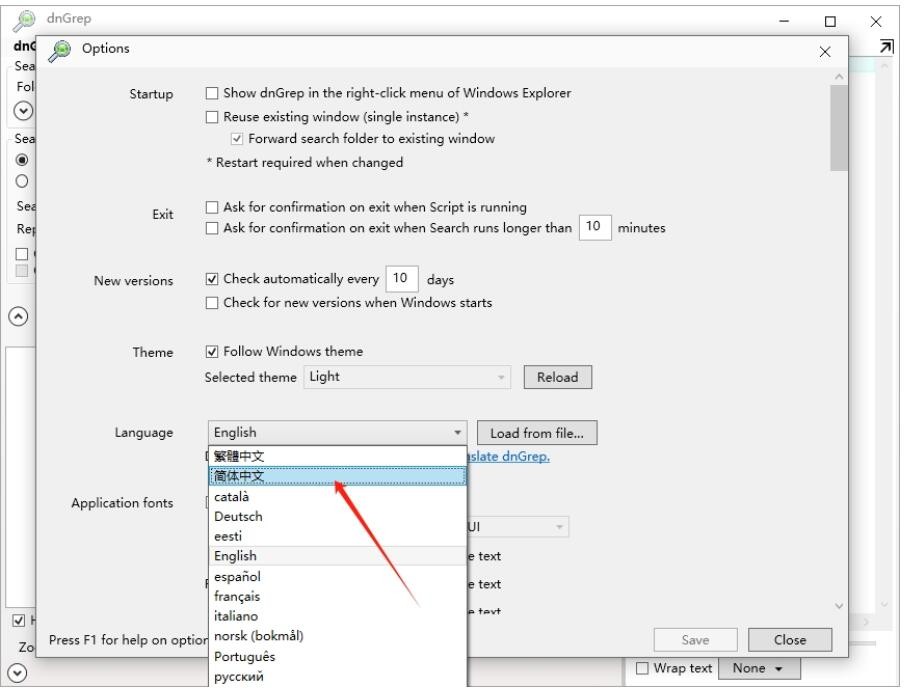Click the dnGrep magnifier icon in Options title
The height and width of the screenshot is (691, 904).
tap(59, 50)
